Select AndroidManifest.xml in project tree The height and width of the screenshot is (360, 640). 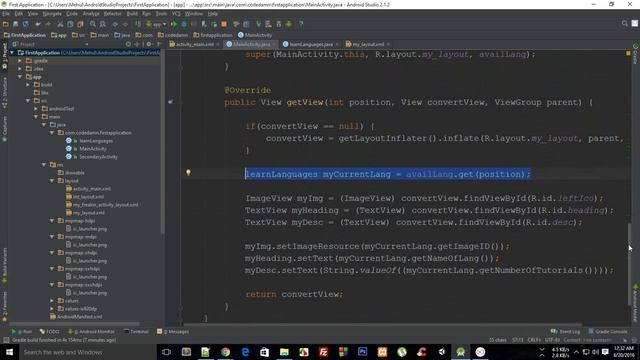79,317
